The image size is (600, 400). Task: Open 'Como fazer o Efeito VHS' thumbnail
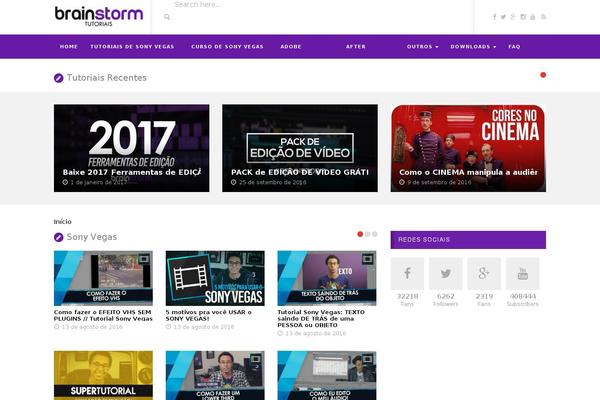click(103, 278)
